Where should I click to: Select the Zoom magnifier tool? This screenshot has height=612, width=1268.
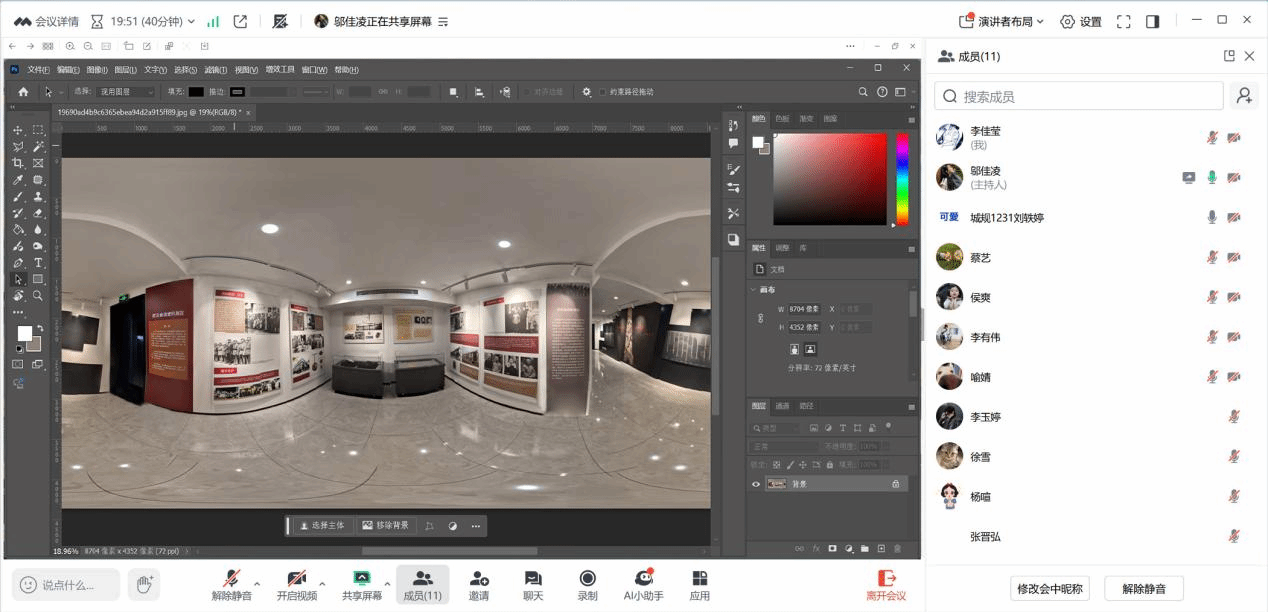38,296
